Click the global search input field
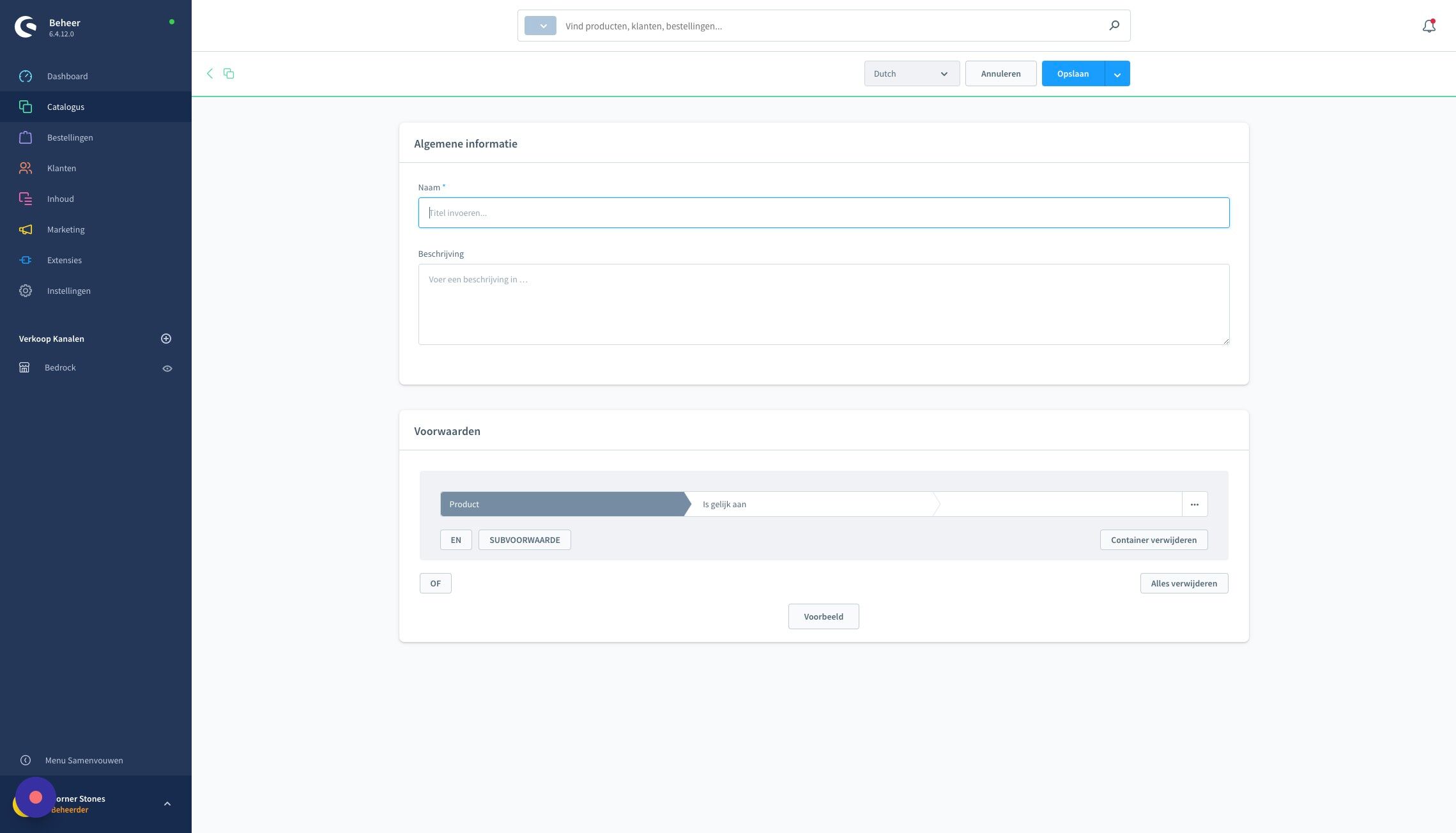 click(x=831, y=26)
